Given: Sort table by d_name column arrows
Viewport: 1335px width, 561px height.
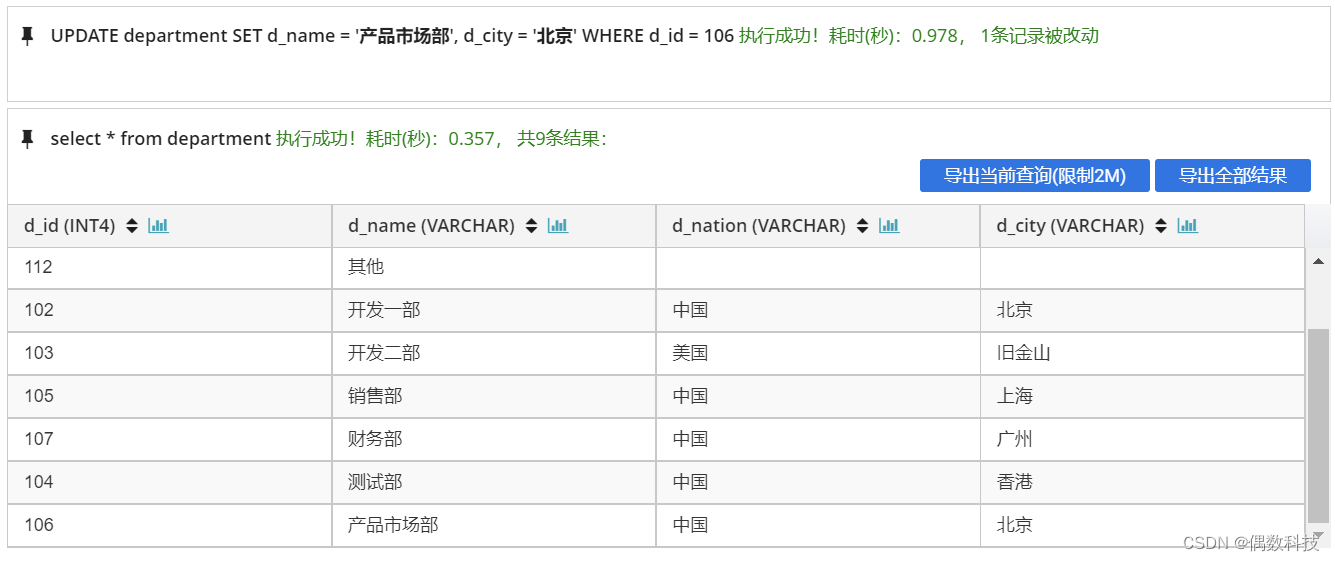Looking at the screenshot, I should (531, 226).
